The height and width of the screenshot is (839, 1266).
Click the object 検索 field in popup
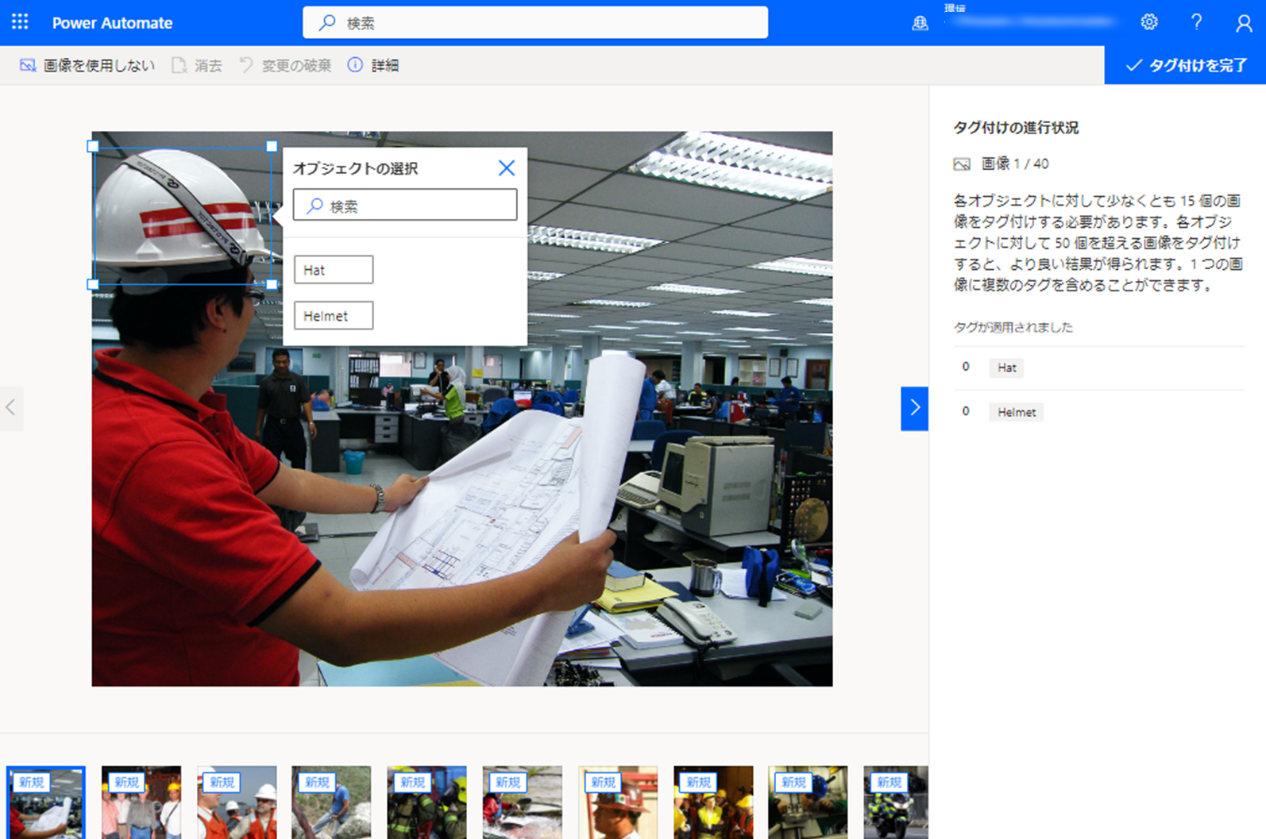405,205
